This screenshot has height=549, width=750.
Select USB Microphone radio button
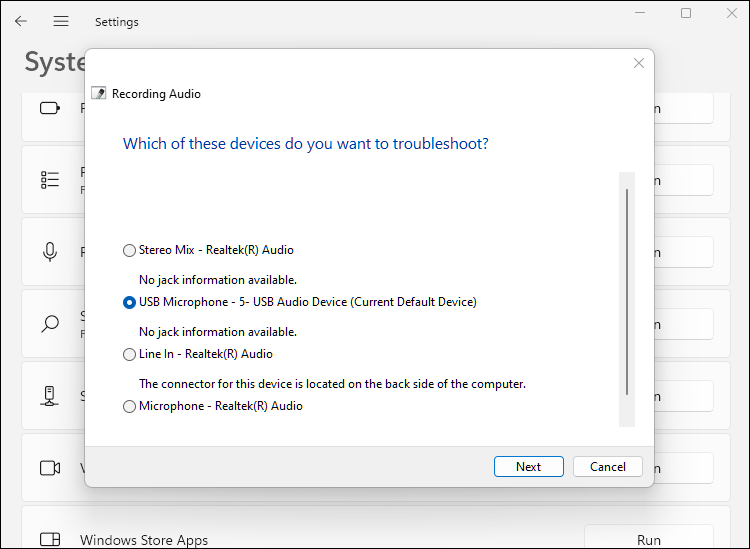coord(129,302)
